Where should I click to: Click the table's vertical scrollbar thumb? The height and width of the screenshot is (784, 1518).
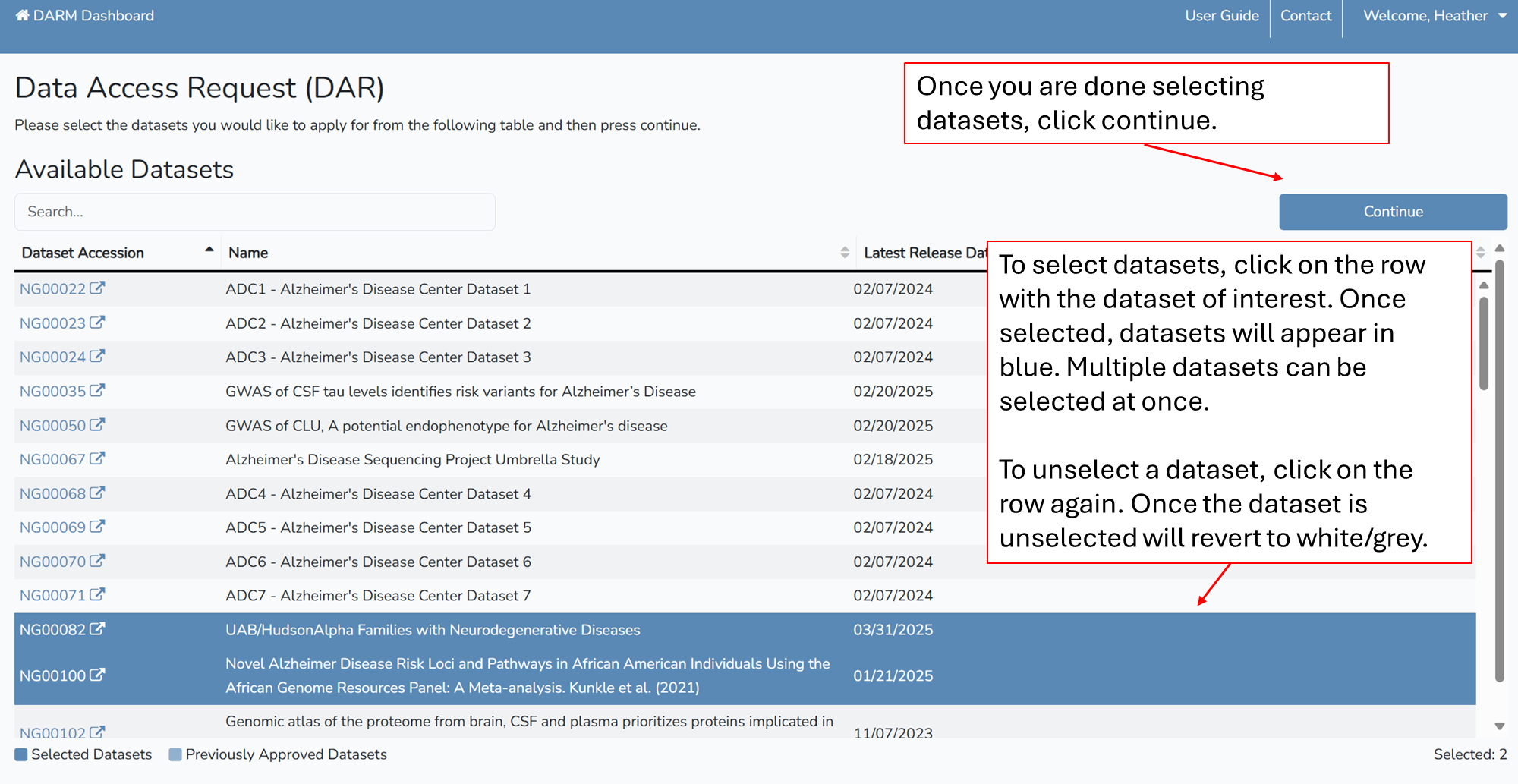point(1484,342)
